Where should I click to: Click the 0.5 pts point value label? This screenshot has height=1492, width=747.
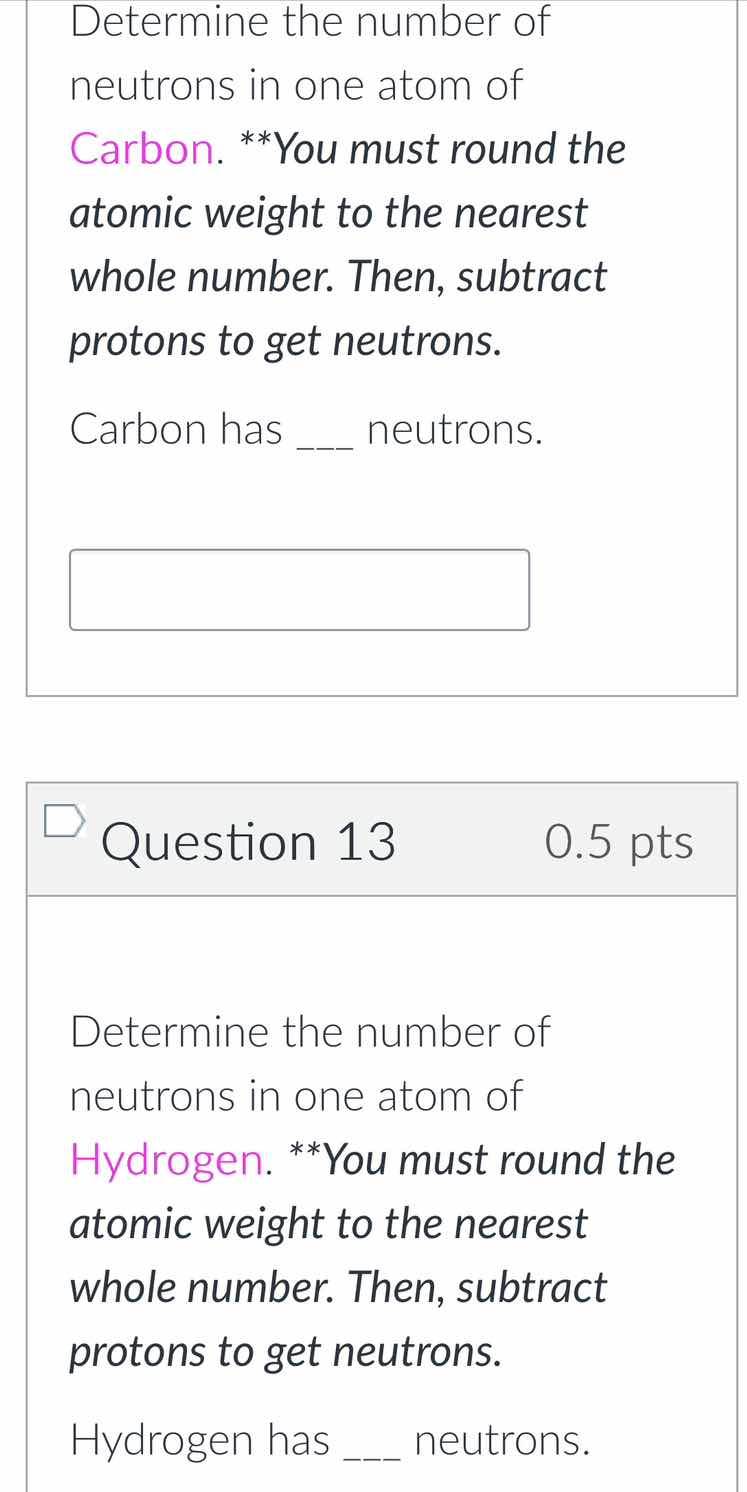click(618, 841)
